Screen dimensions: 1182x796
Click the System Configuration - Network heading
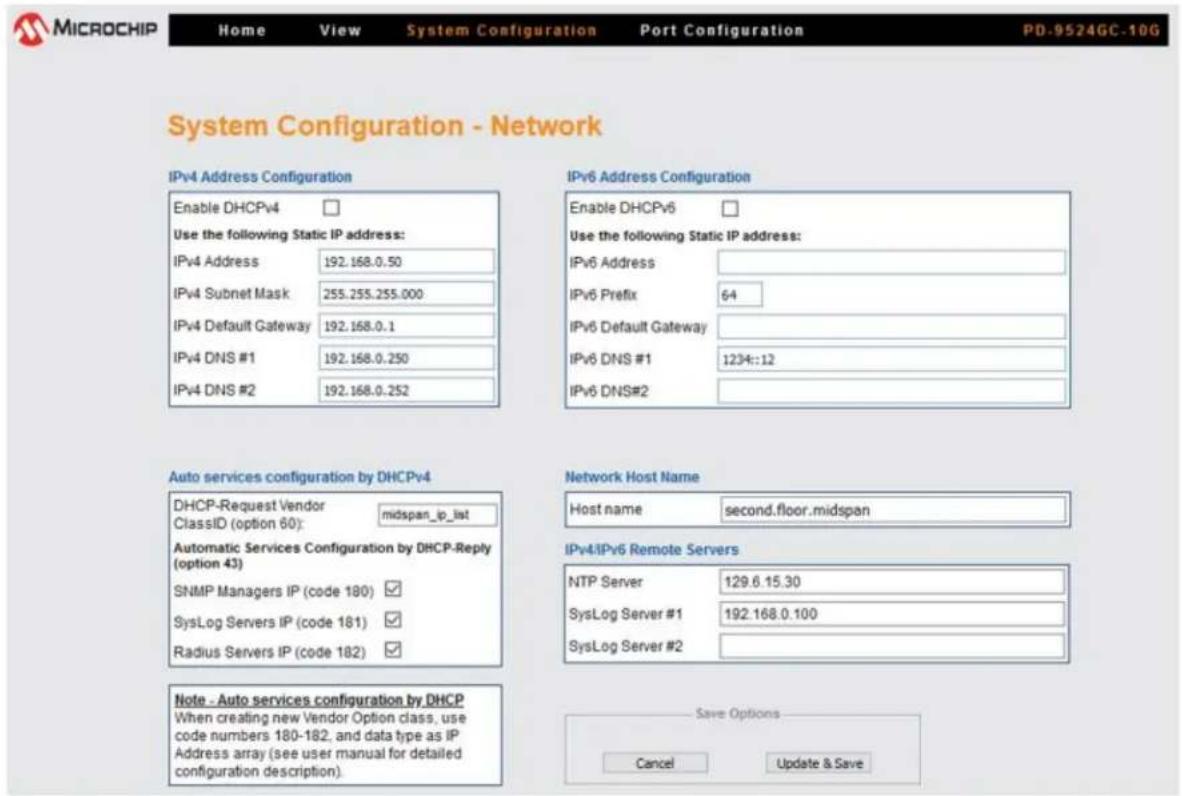point(384,126)
